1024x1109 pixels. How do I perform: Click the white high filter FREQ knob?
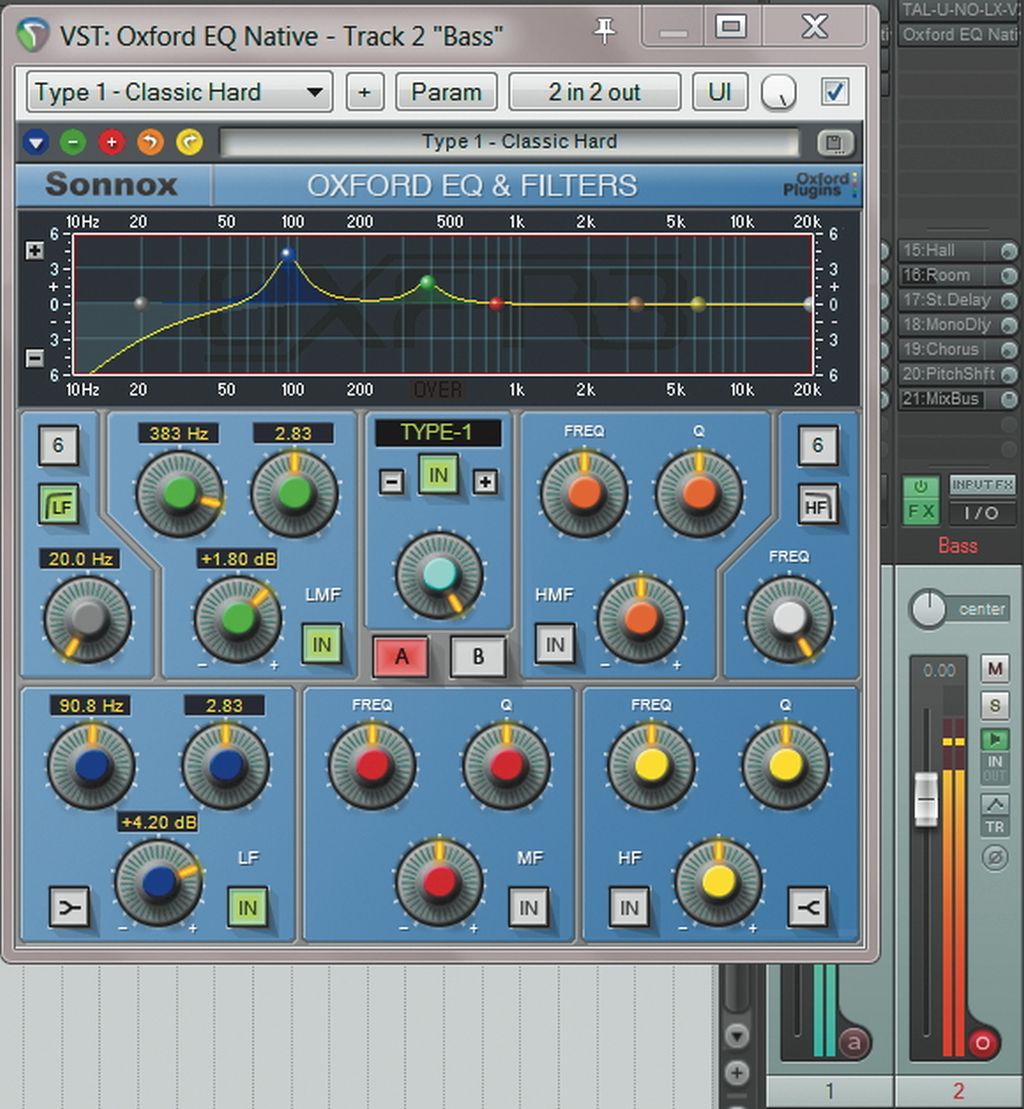[789, 619]
